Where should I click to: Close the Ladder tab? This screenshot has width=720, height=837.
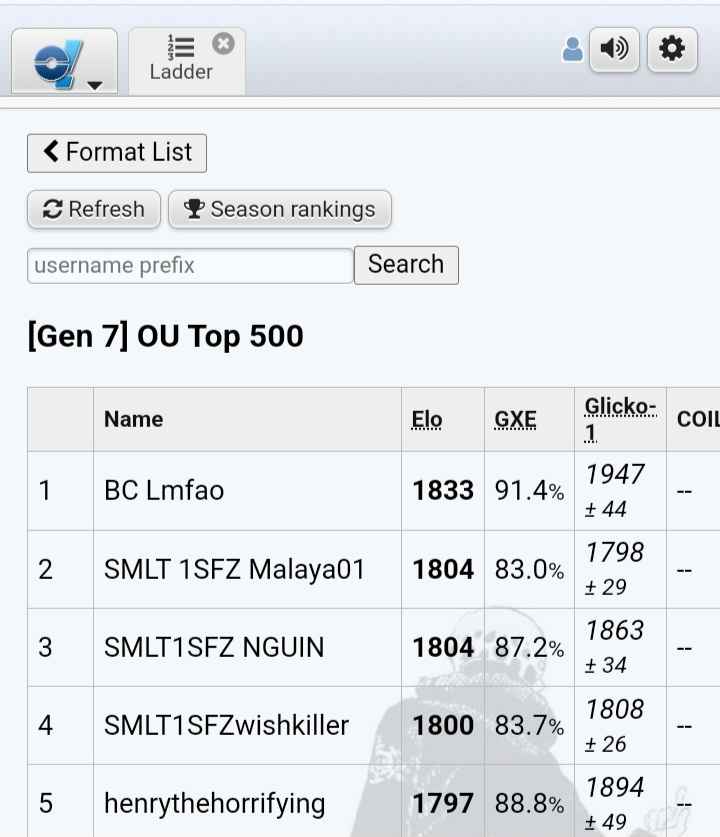223,44
